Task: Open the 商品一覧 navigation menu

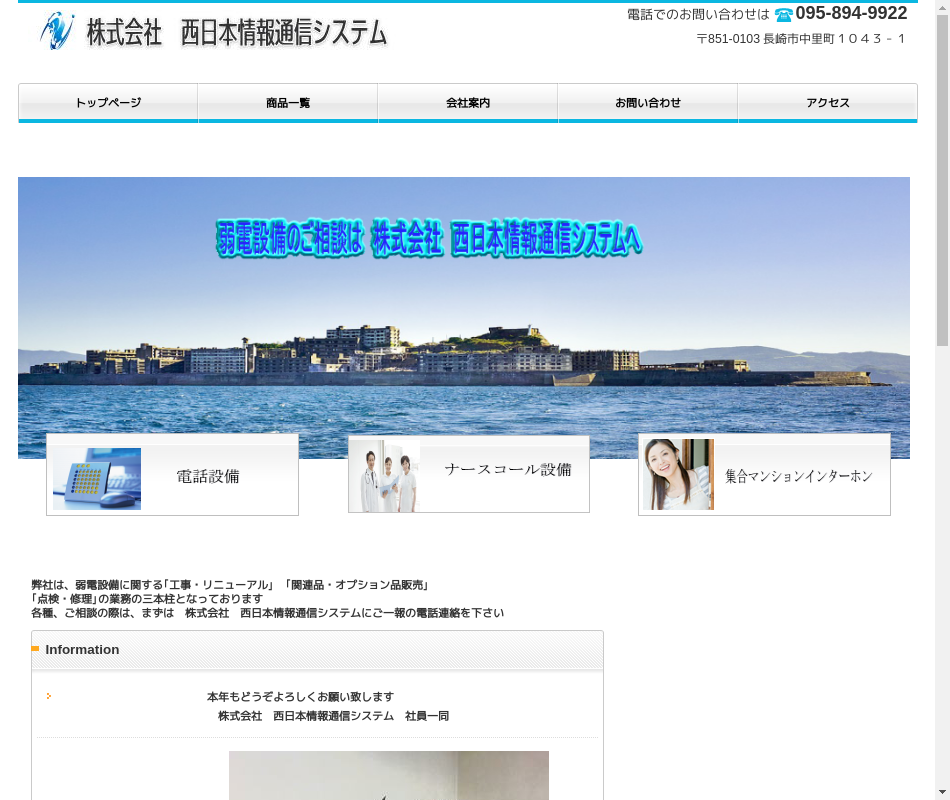Action: click(x=288, y=103)
